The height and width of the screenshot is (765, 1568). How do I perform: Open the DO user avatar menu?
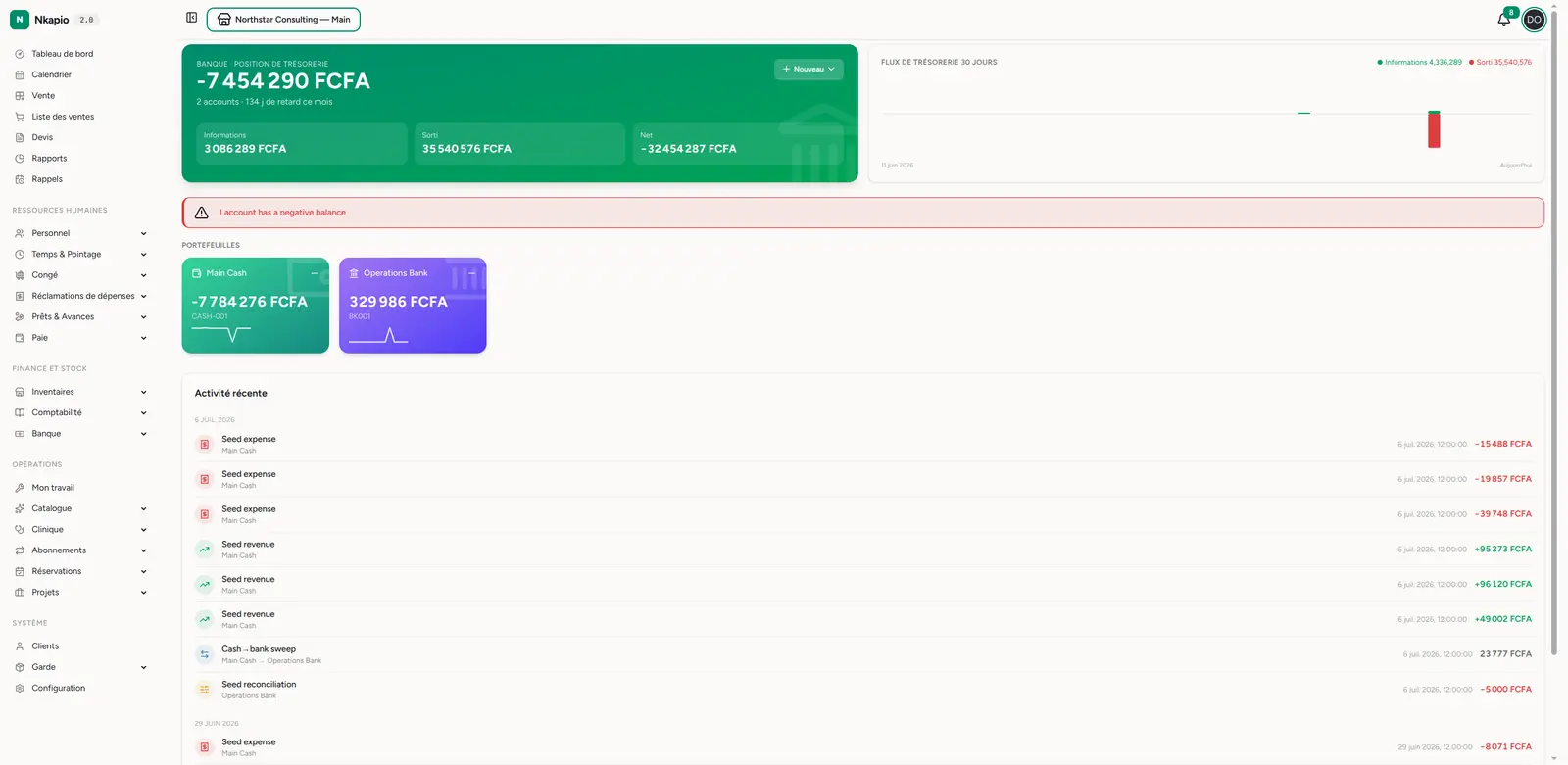pyautogui.click(x=1534, y=20)
